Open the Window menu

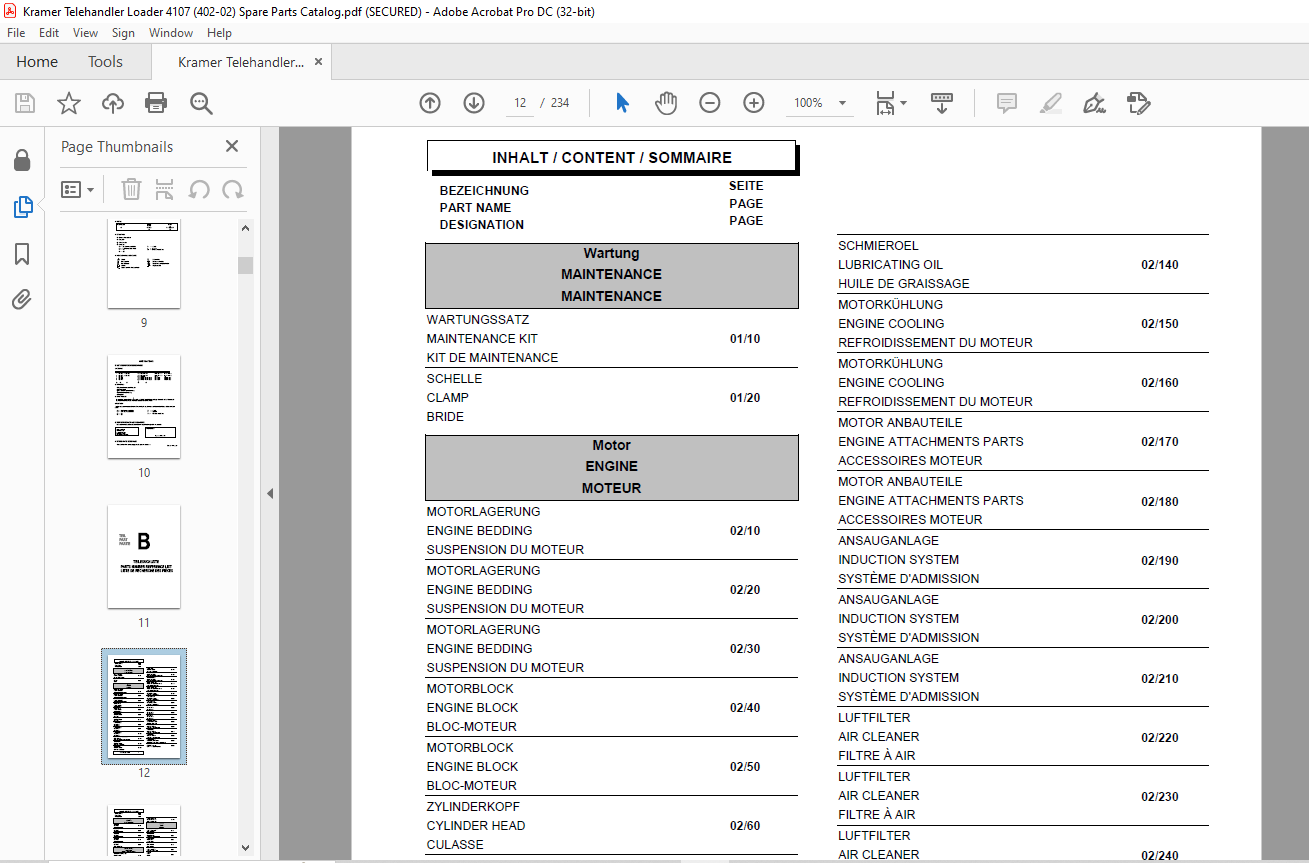click(171, 33)
